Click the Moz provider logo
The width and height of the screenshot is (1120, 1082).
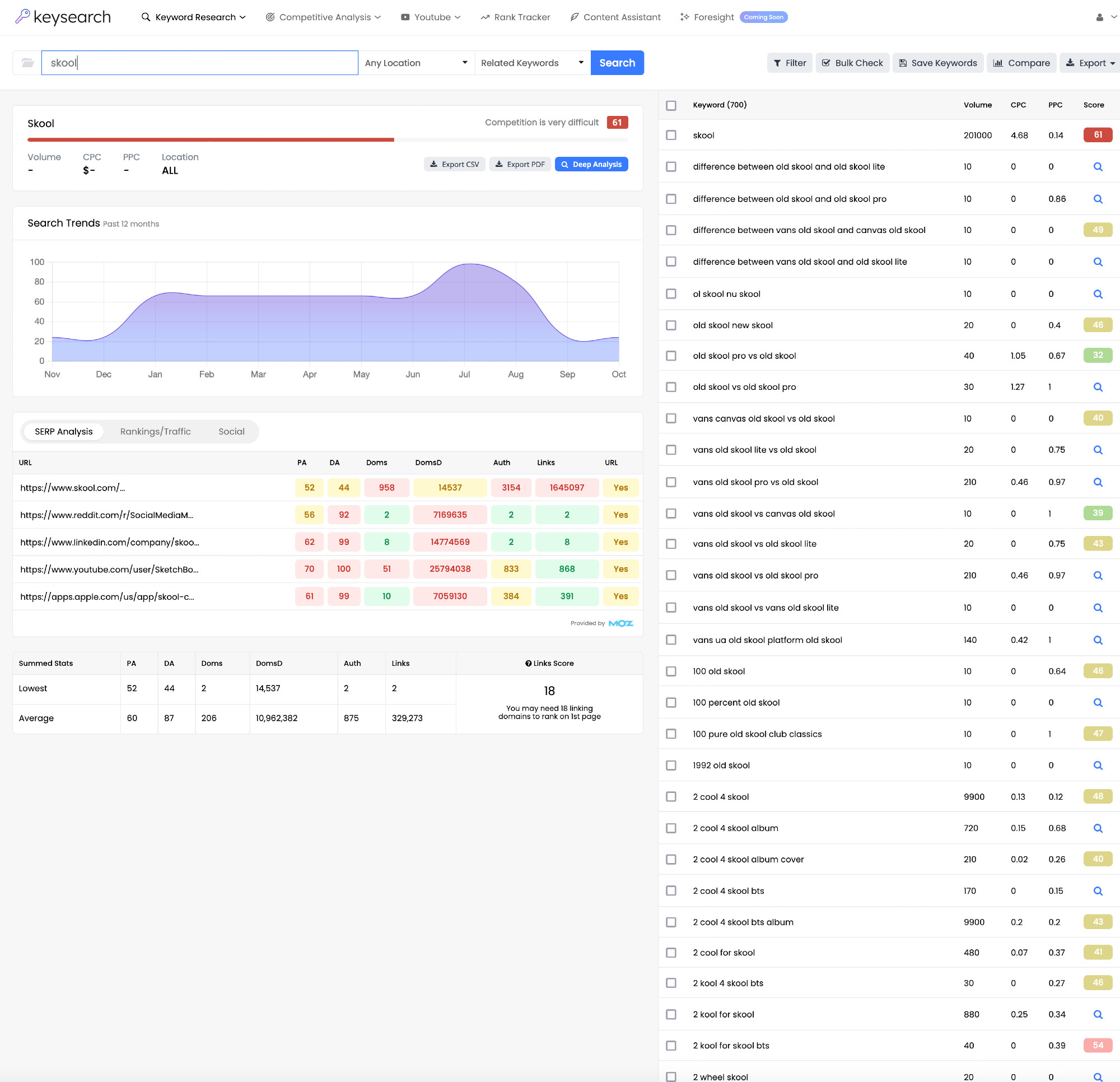pos(620,623)
